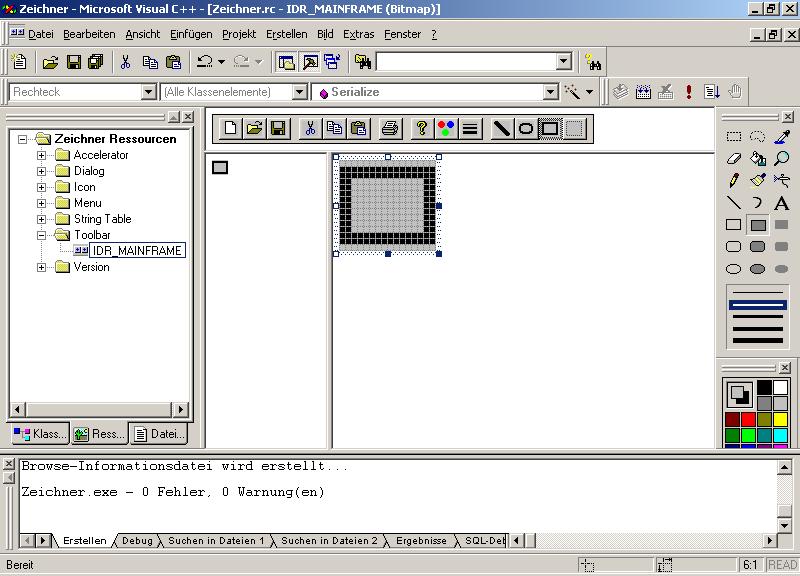The height and width of the screenshot is (576, 800).
Task: Click the diagonal line button in edited toolbar
Action: 501,128
